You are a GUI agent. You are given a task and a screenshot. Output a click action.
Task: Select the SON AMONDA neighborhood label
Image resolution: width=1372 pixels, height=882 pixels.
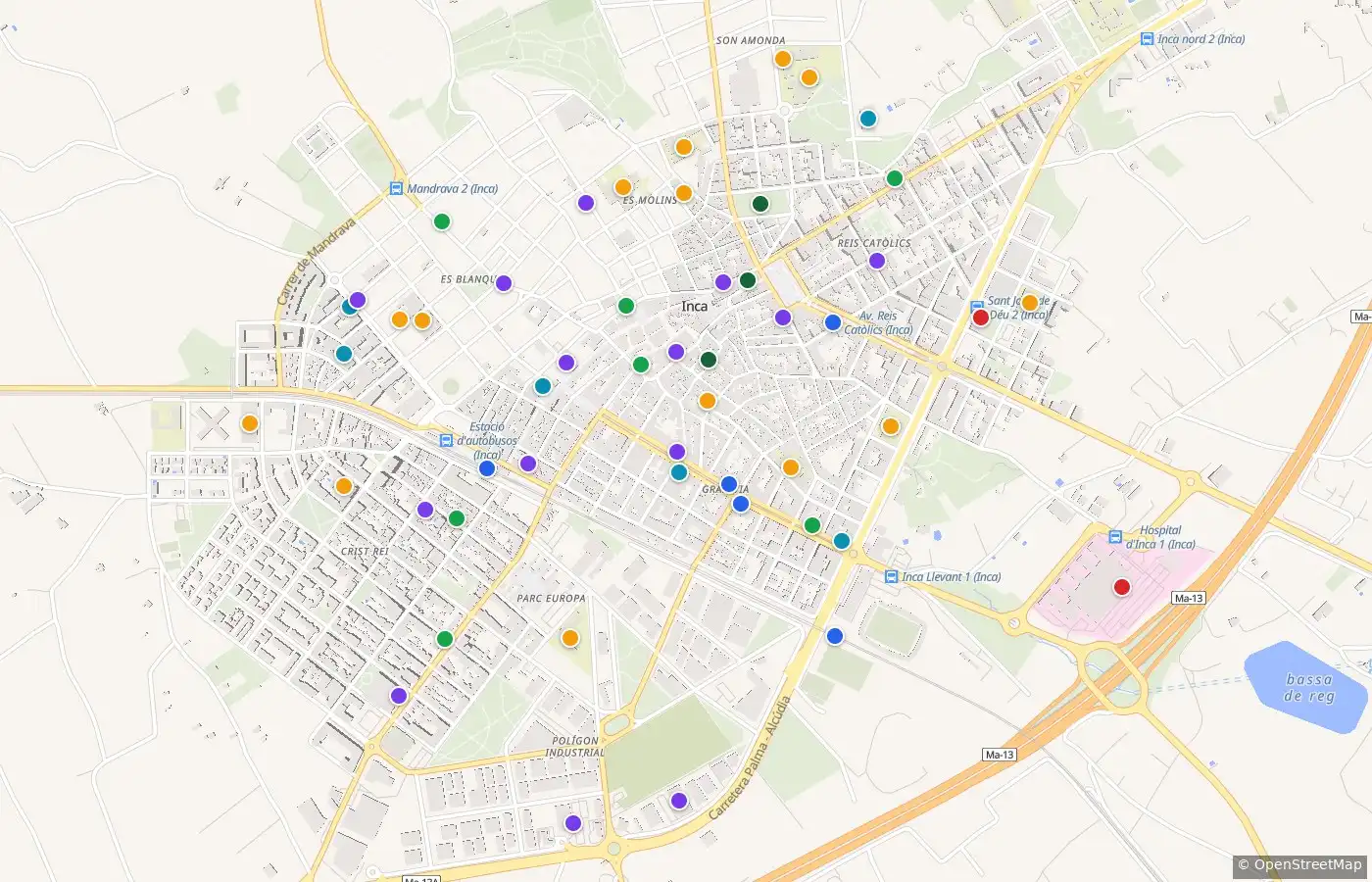click(x=751, y=40)
